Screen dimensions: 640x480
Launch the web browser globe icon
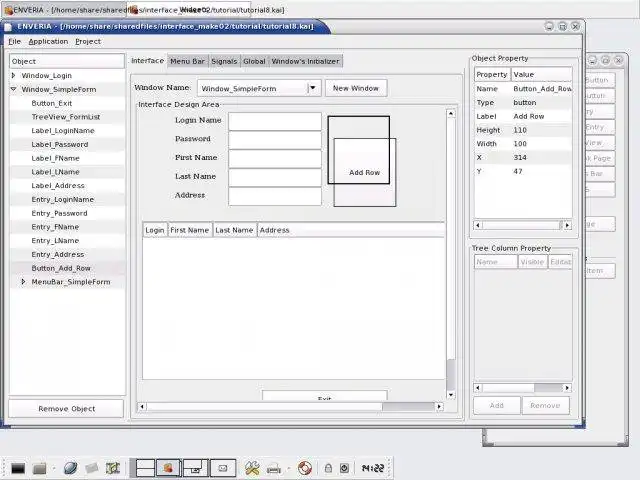pos(70,468)
